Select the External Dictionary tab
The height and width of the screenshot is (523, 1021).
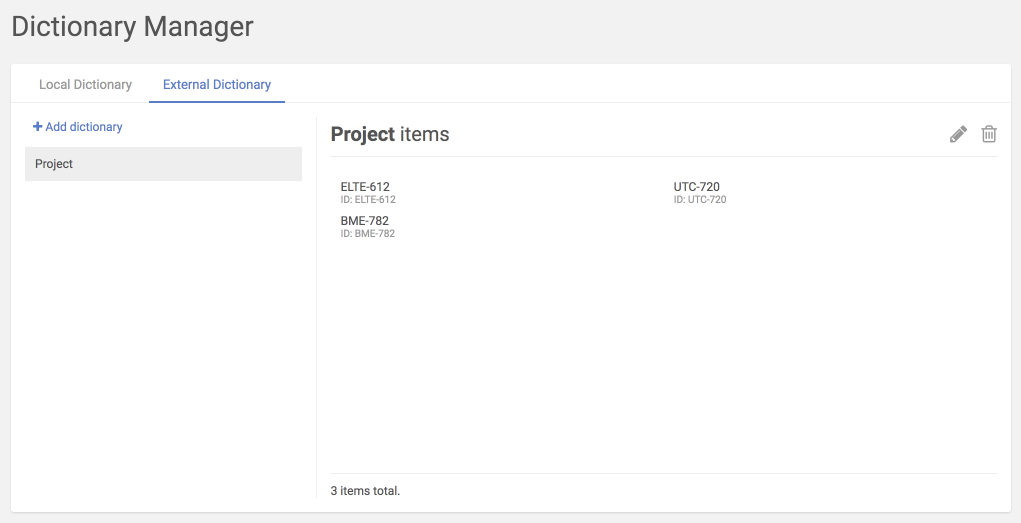[217, 85]
